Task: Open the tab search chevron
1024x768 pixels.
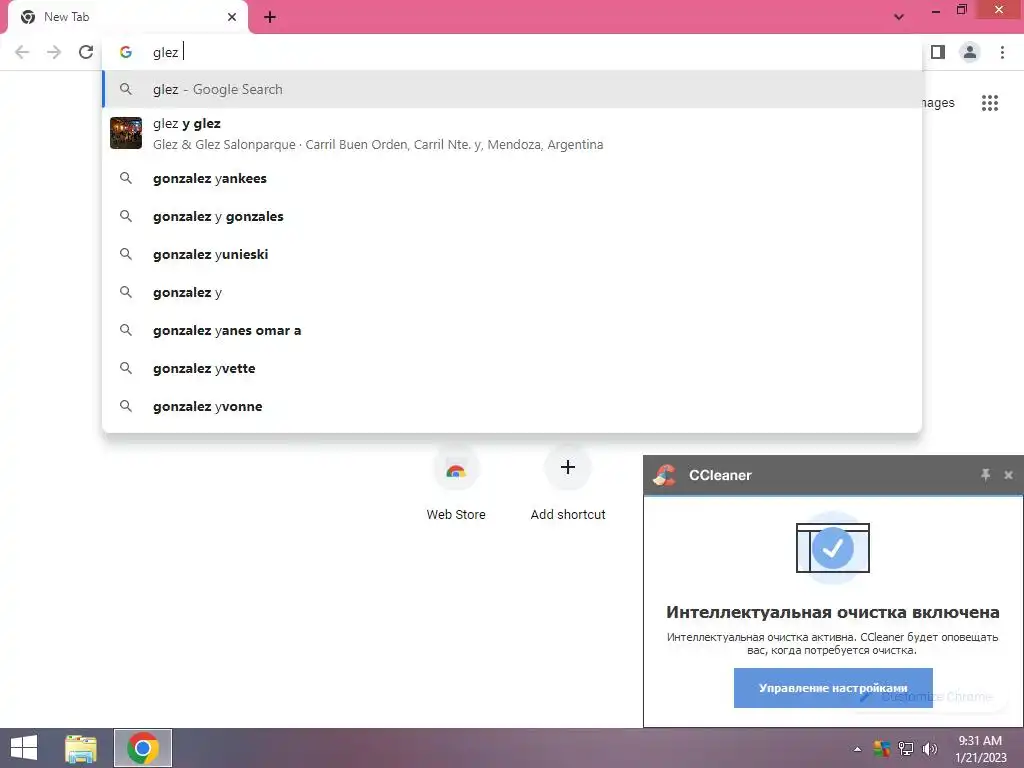Action: [899, 17]
